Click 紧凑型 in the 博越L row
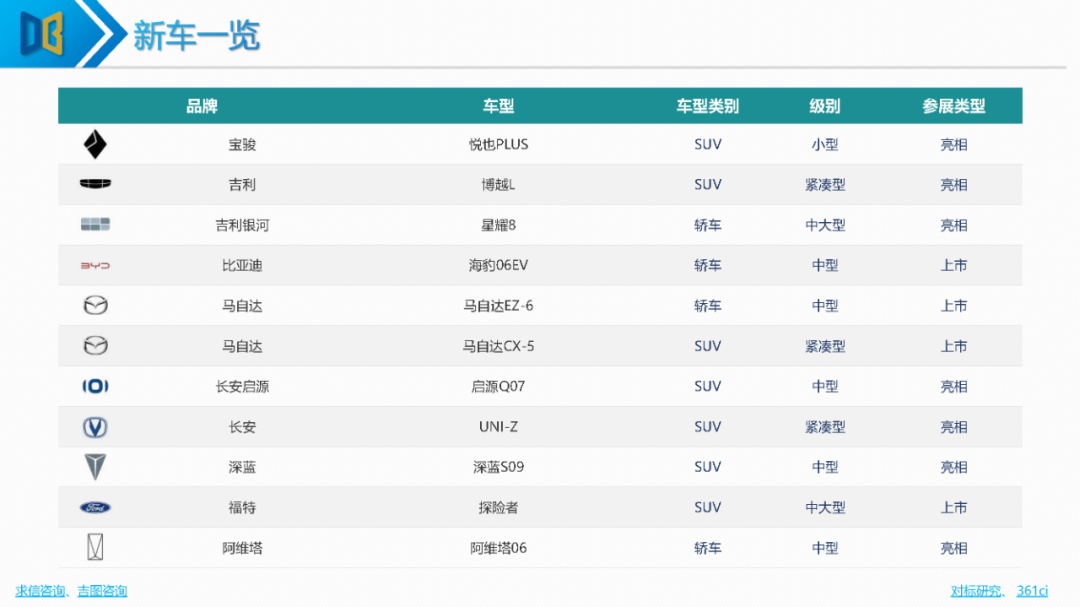 pyautogui.click(x=824, y=185)
